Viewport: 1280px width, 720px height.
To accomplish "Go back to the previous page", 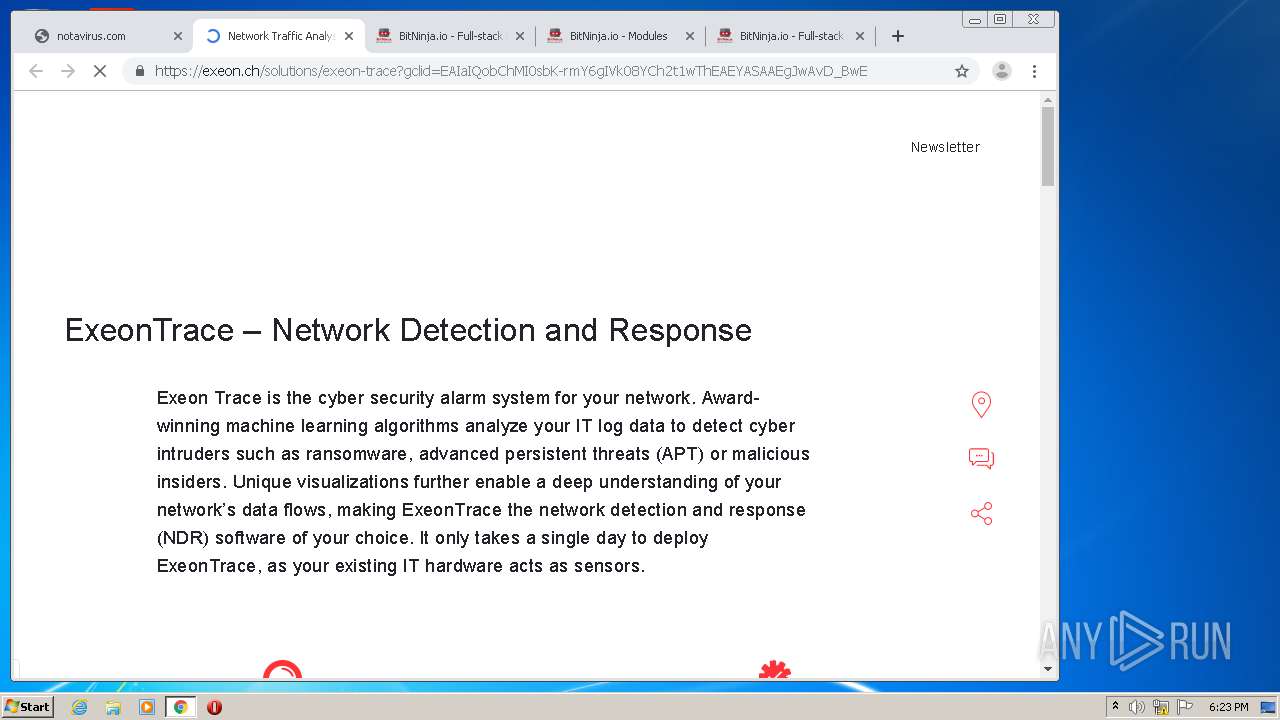I will coord(36,71).
